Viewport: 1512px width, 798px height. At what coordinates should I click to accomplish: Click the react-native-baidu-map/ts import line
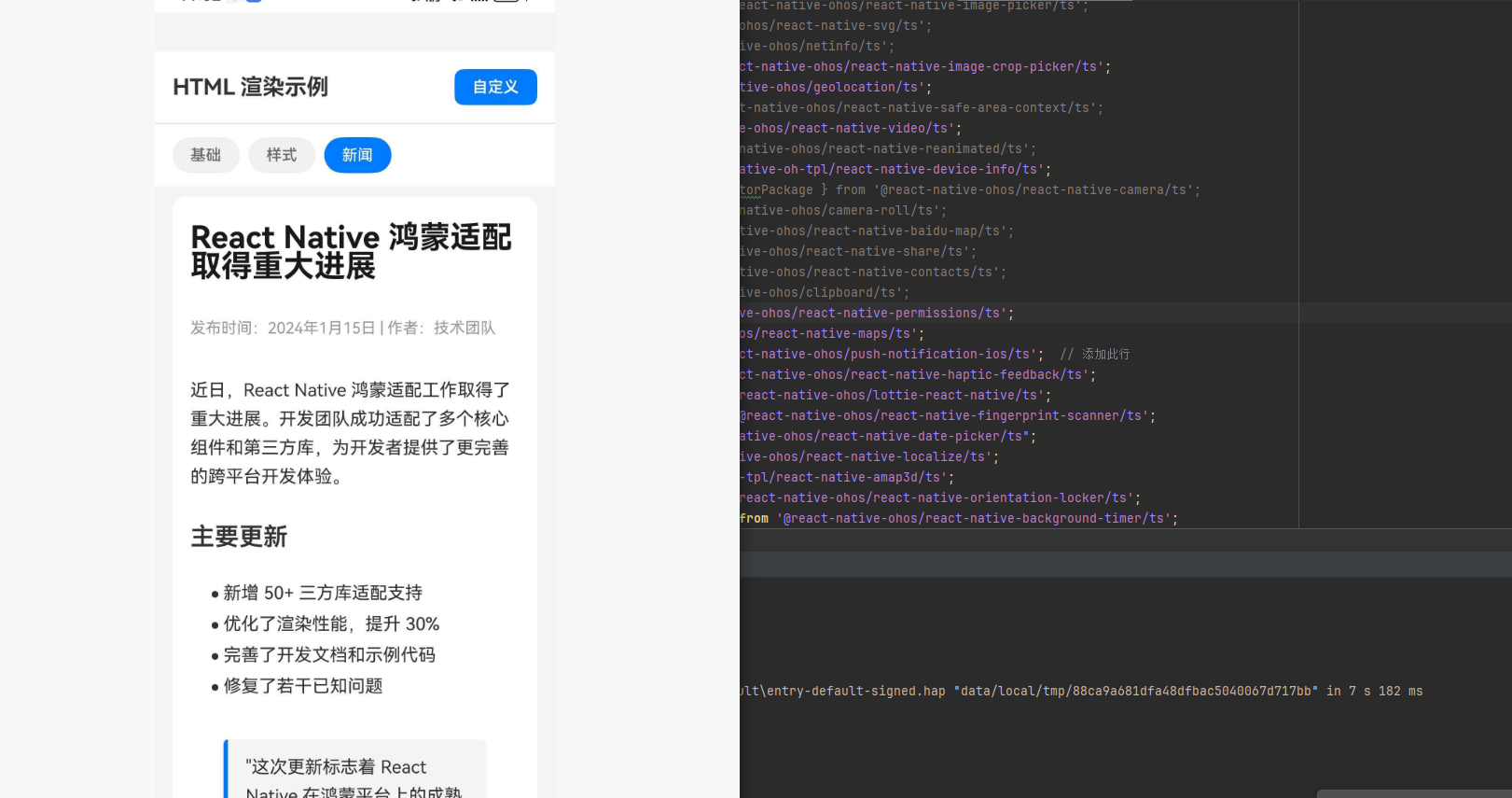(x=876, y=231)
